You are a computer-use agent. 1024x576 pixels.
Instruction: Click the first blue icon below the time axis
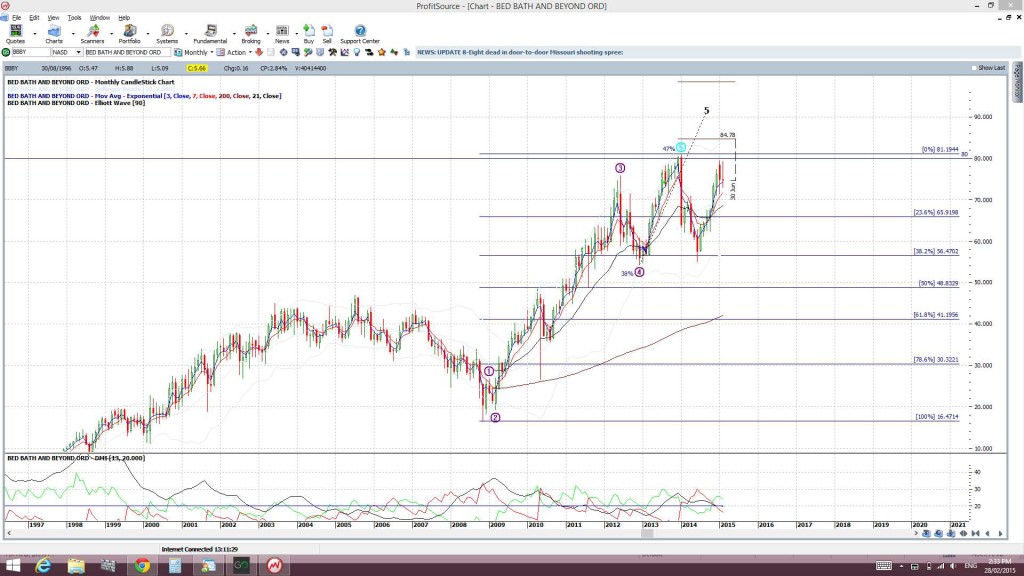(926, 534)
